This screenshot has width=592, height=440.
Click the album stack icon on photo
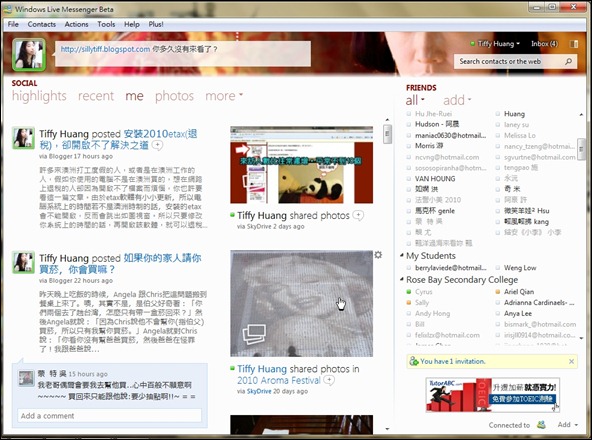pyautogui.click(x=254, y=335)
